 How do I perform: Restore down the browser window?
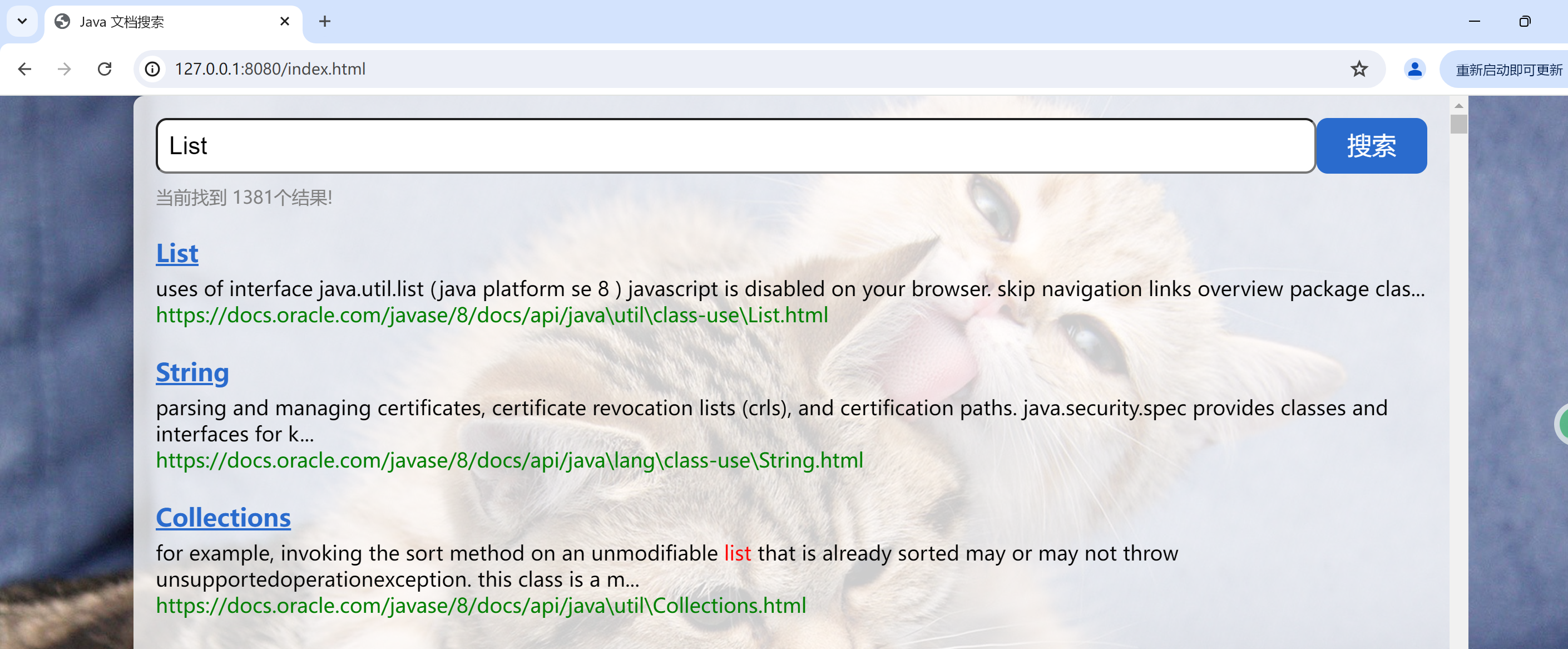click(1524, 21)
